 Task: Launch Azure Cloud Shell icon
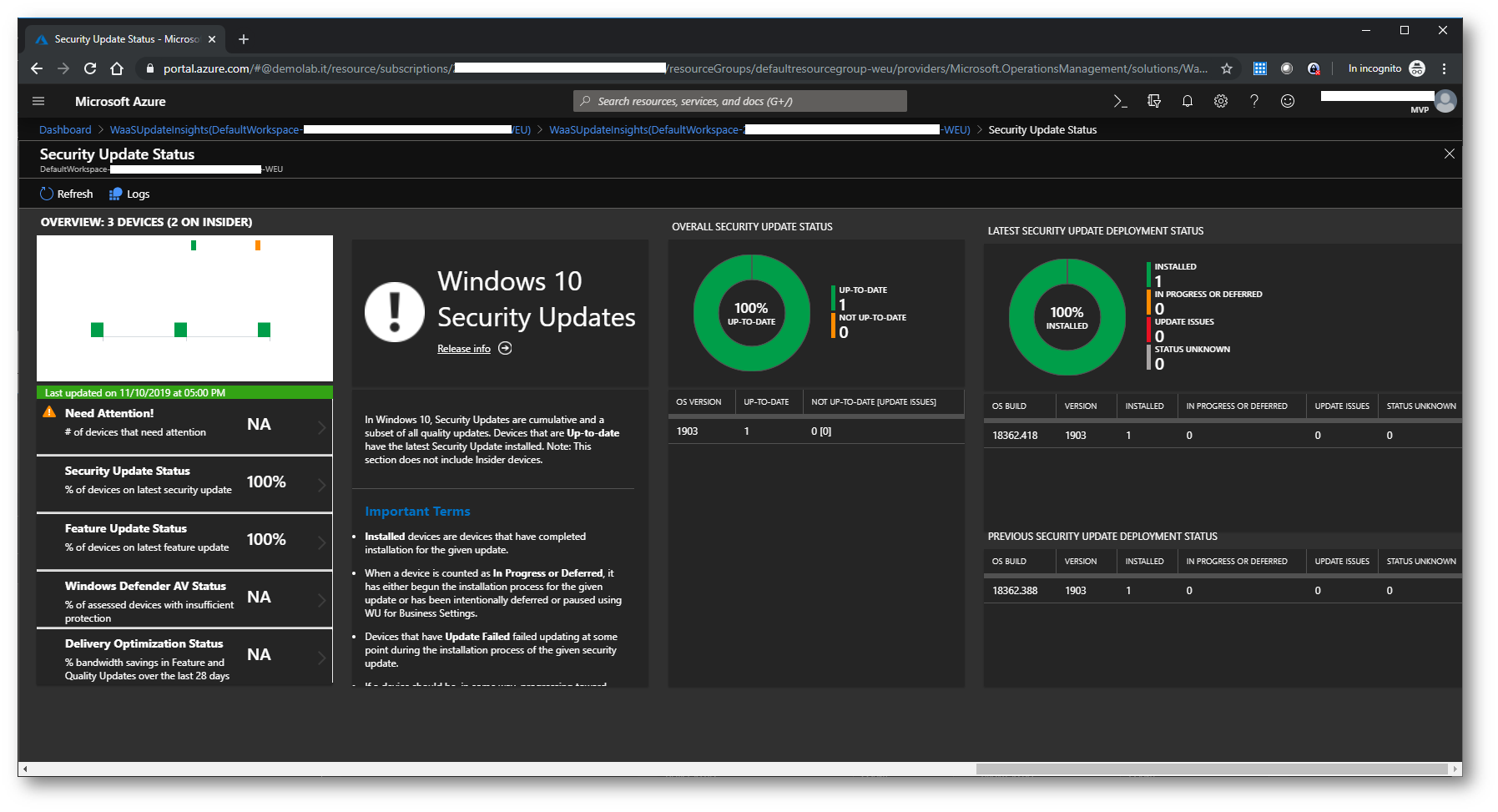1120,101
